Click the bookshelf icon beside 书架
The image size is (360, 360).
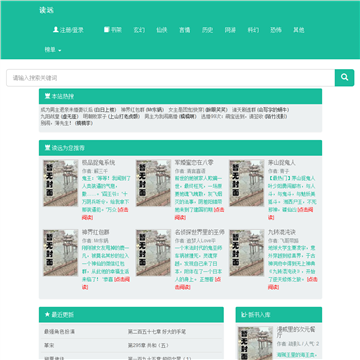[107, 30]
